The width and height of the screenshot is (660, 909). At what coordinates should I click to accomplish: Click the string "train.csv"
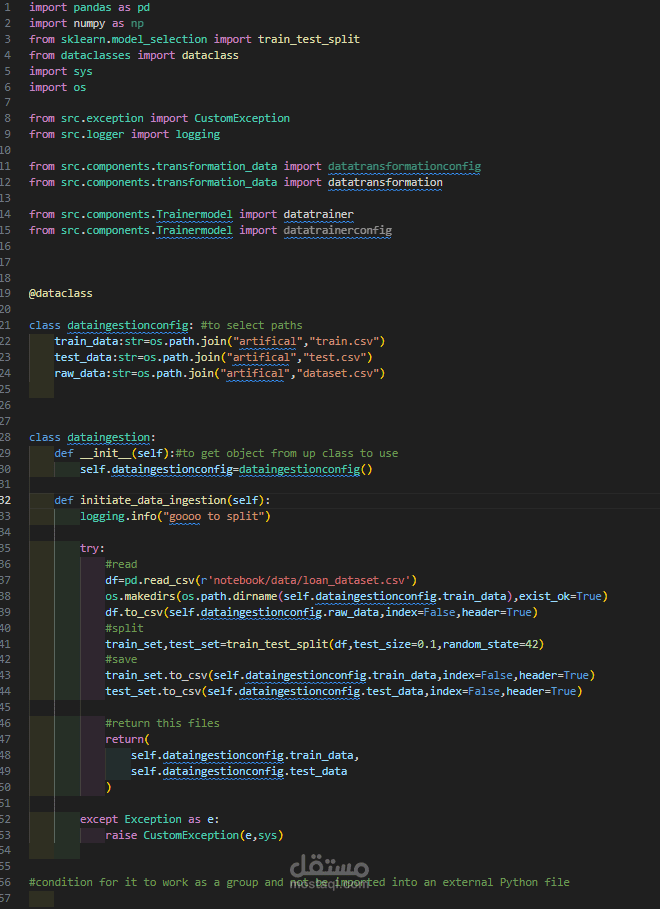point(344,341)
